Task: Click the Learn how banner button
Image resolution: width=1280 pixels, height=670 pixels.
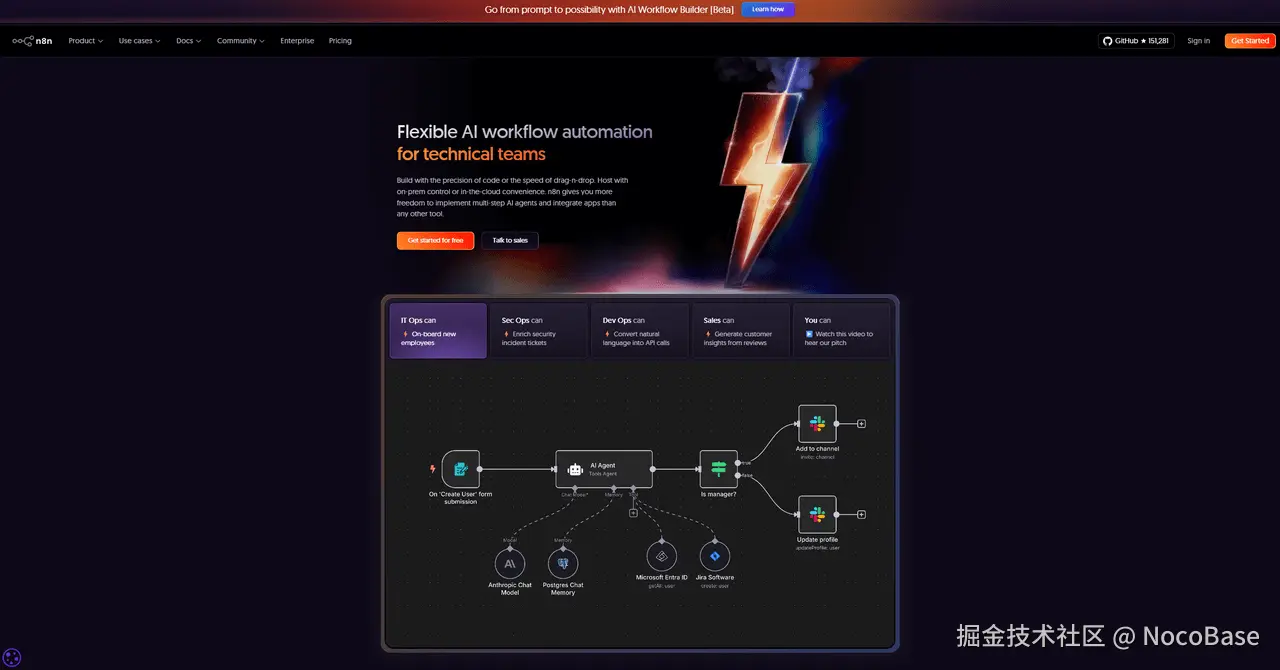Action: 768,9
